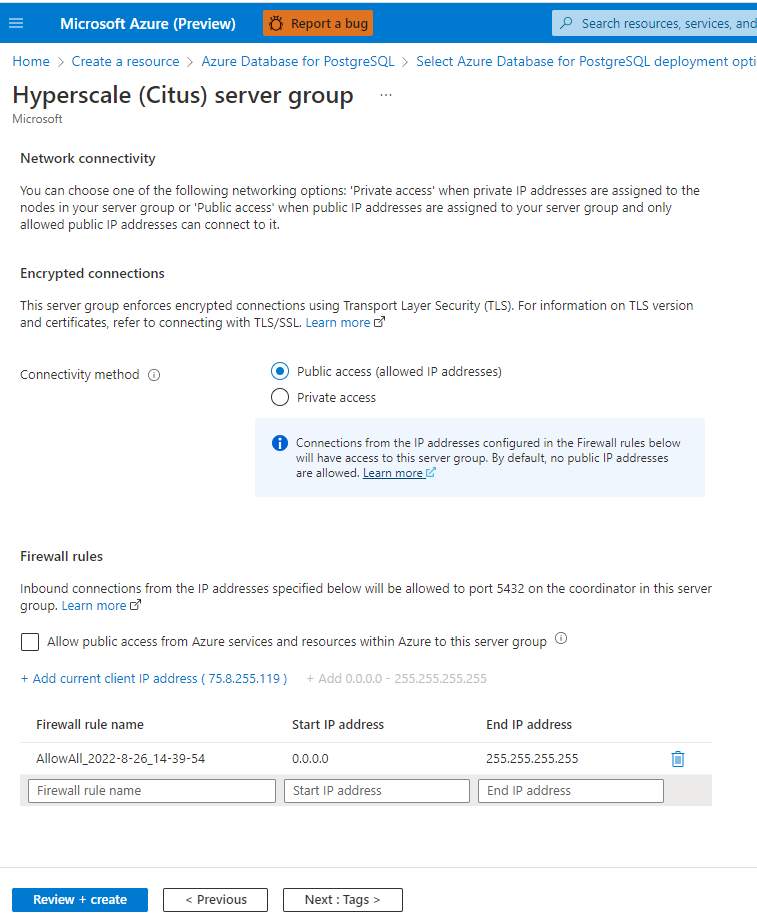
Task: Open Select Azure Database deployment option breadcrumb
Action: (586, 62)
